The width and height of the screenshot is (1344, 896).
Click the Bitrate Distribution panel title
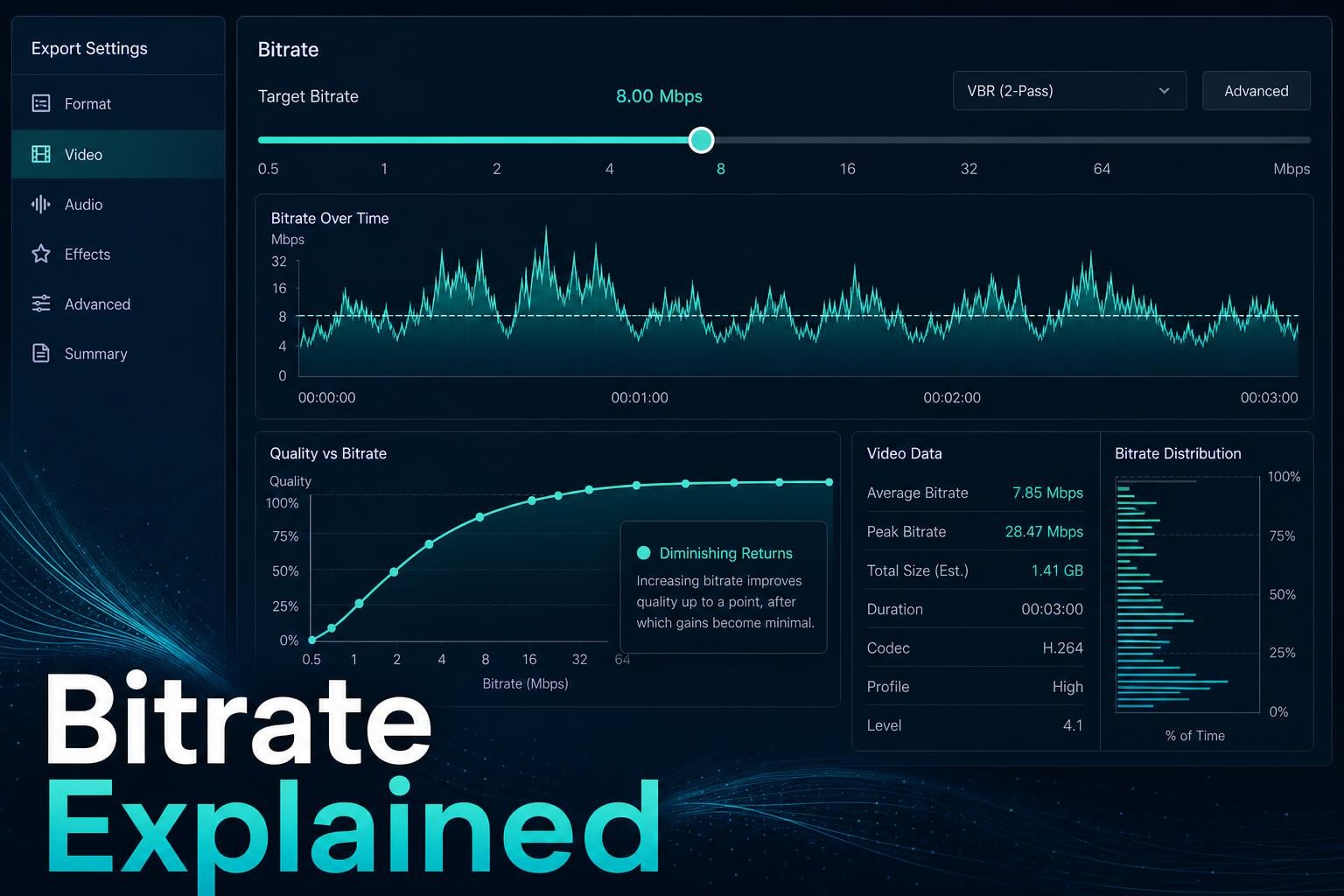(x=1178, y=453)
